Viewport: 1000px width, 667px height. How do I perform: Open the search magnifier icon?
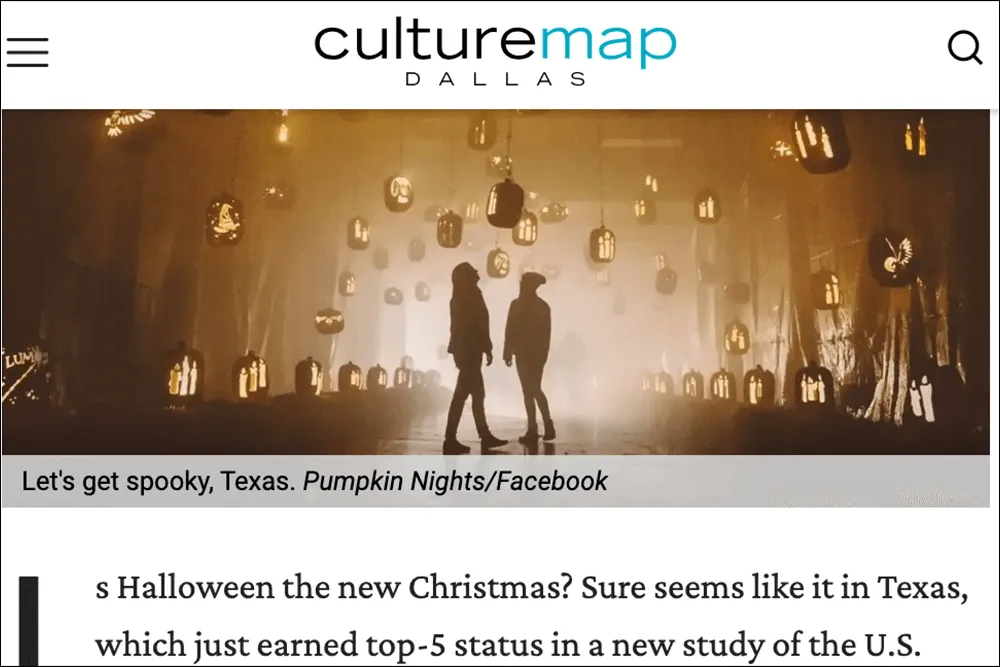point(964,48)
